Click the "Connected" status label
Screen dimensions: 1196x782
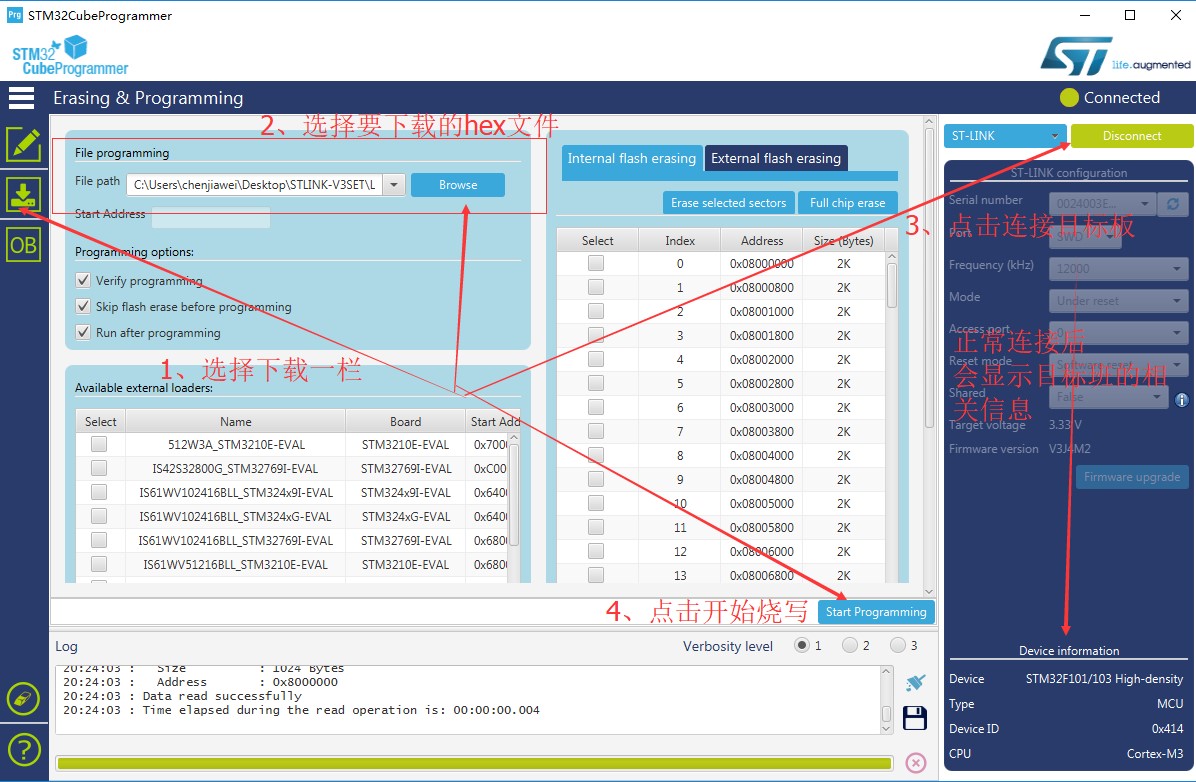(x=1121, y=98)
